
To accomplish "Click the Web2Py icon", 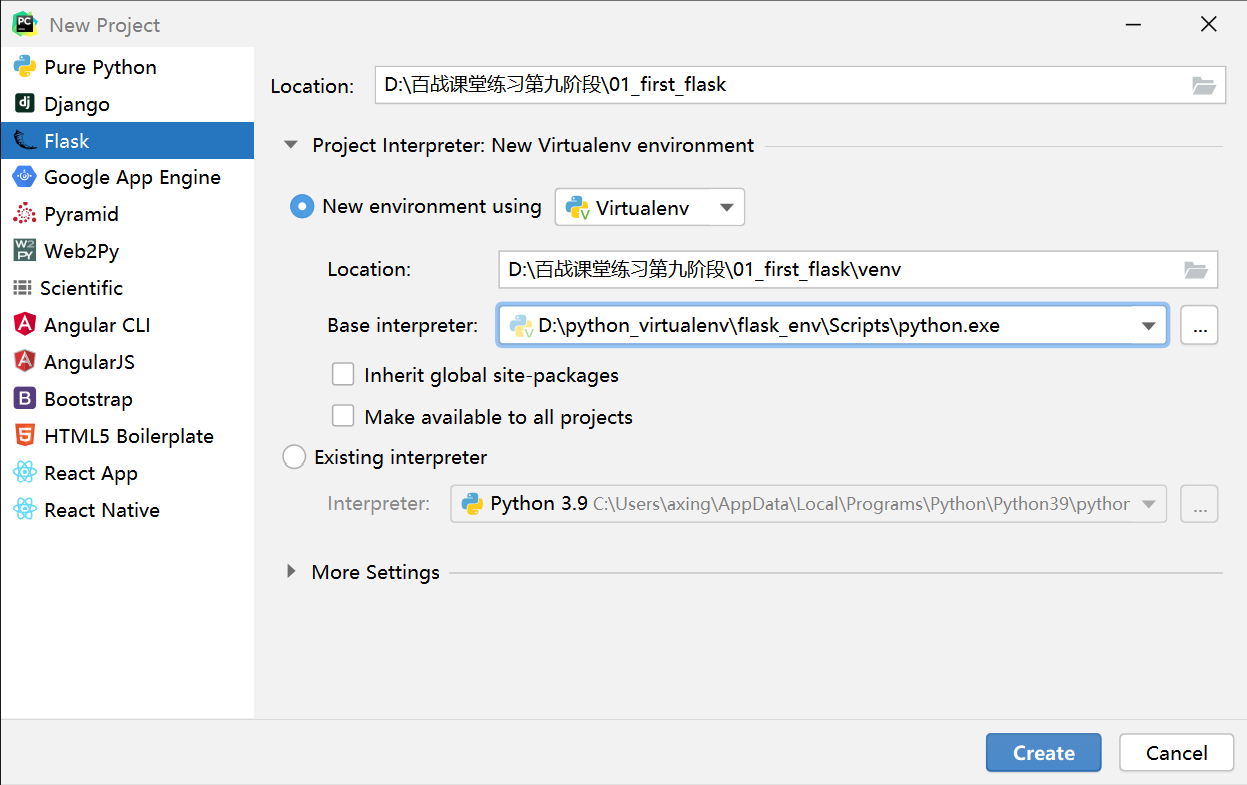I will click(25, 251).
